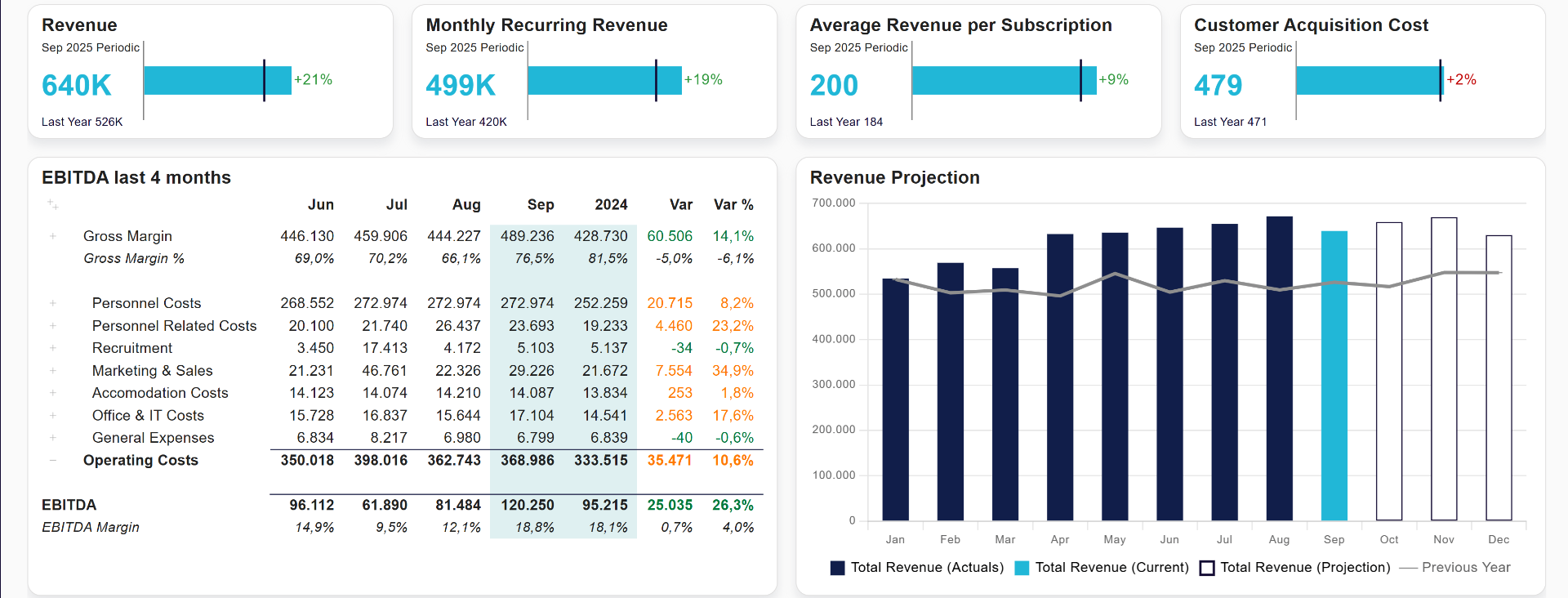Expand the Personnel Related Costs row
1568x598 pixels.
coord(53,326)
